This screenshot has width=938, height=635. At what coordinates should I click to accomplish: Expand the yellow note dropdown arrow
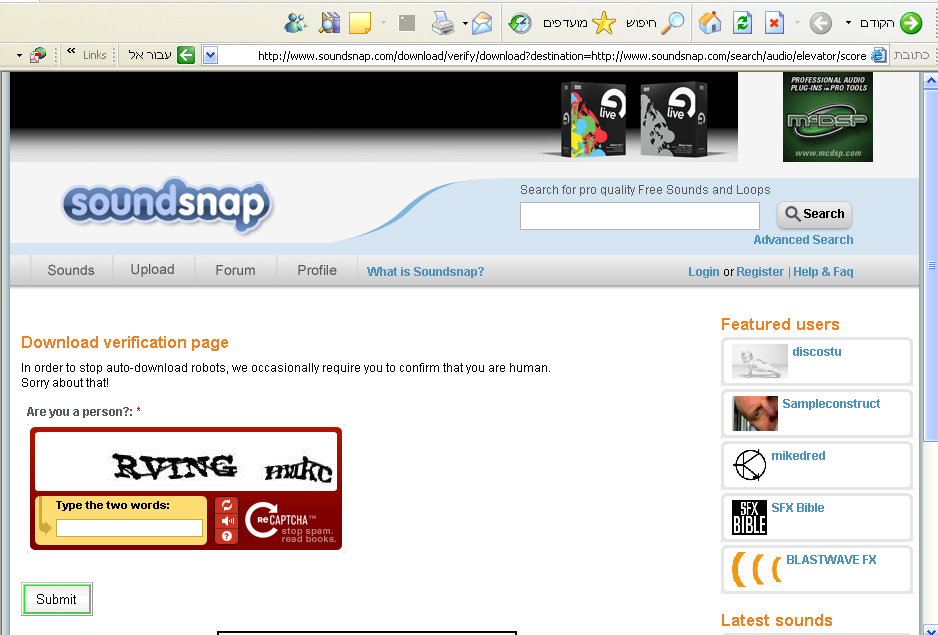(383, 23)
